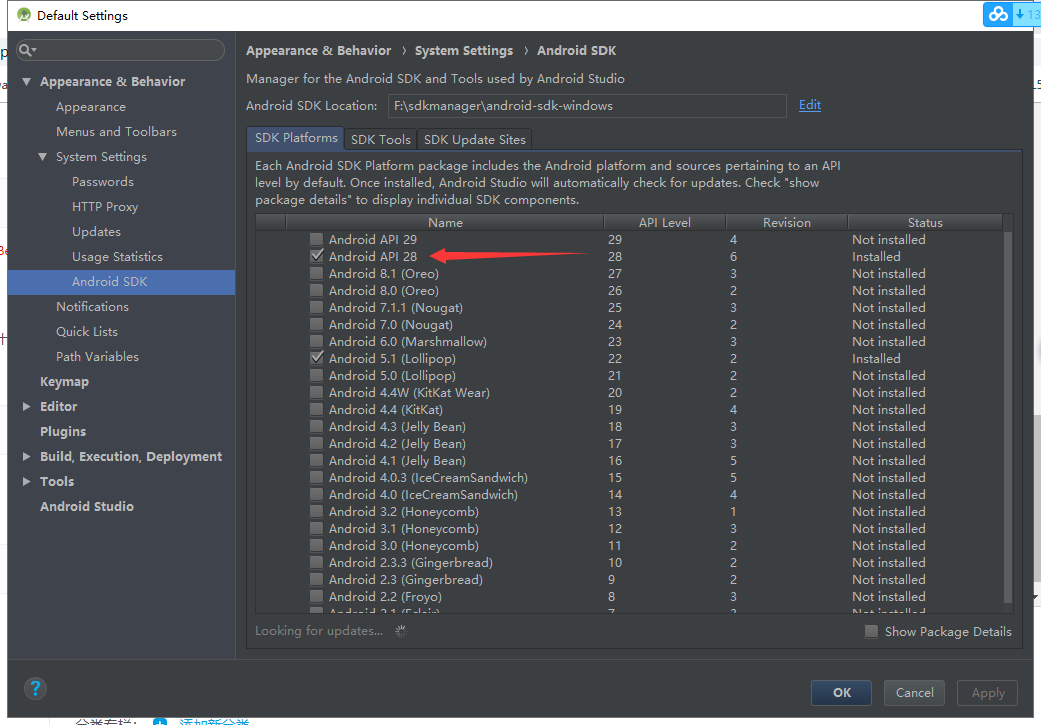This screenshot has height=725, width=1041.
Task: Select the Android 2.3.3 (Gingerbread) row
Action: [629, 562]
